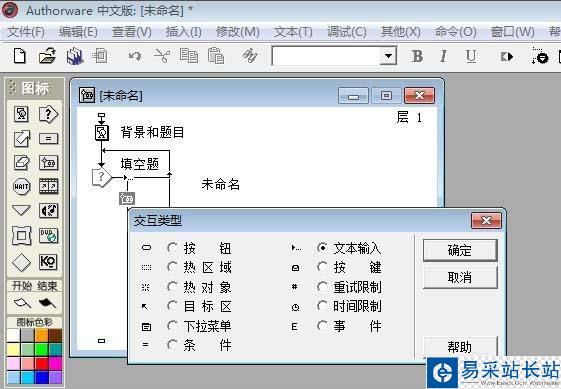Open the text style dropdown arrow

[388, 56]
